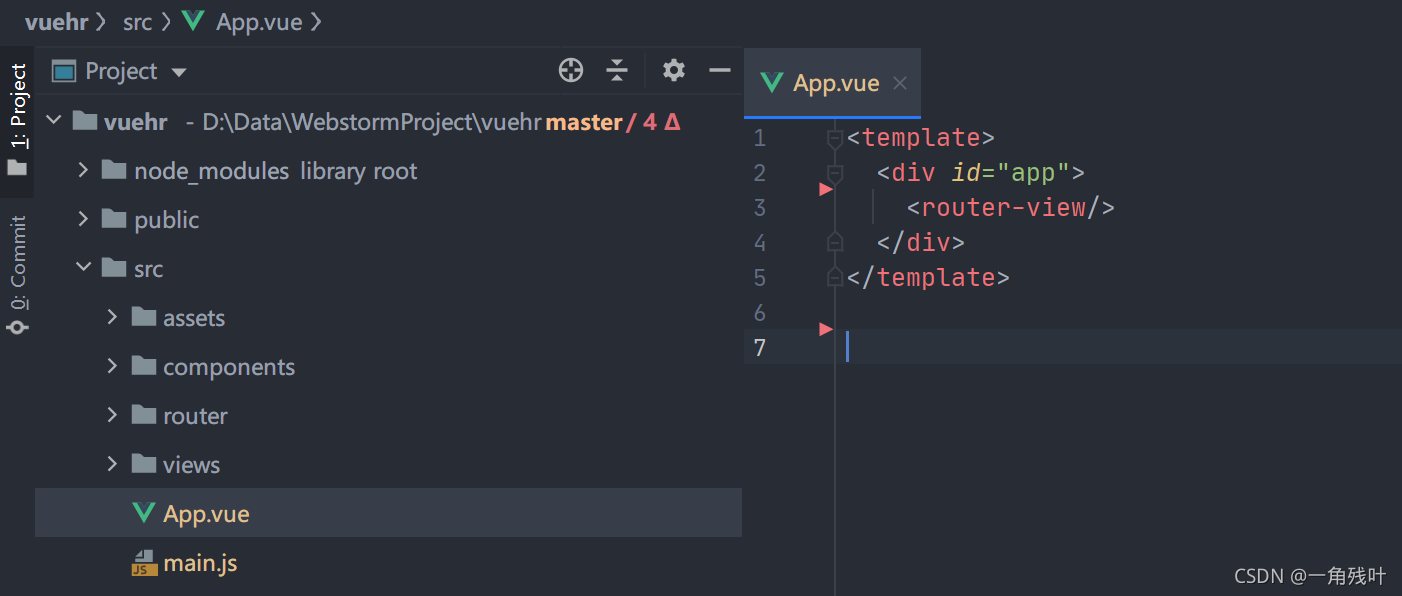This screenshot has width=1402, height=596.
Task: Click the App.vue breadcrumb in navigation bar
Action: pos(259,22)
